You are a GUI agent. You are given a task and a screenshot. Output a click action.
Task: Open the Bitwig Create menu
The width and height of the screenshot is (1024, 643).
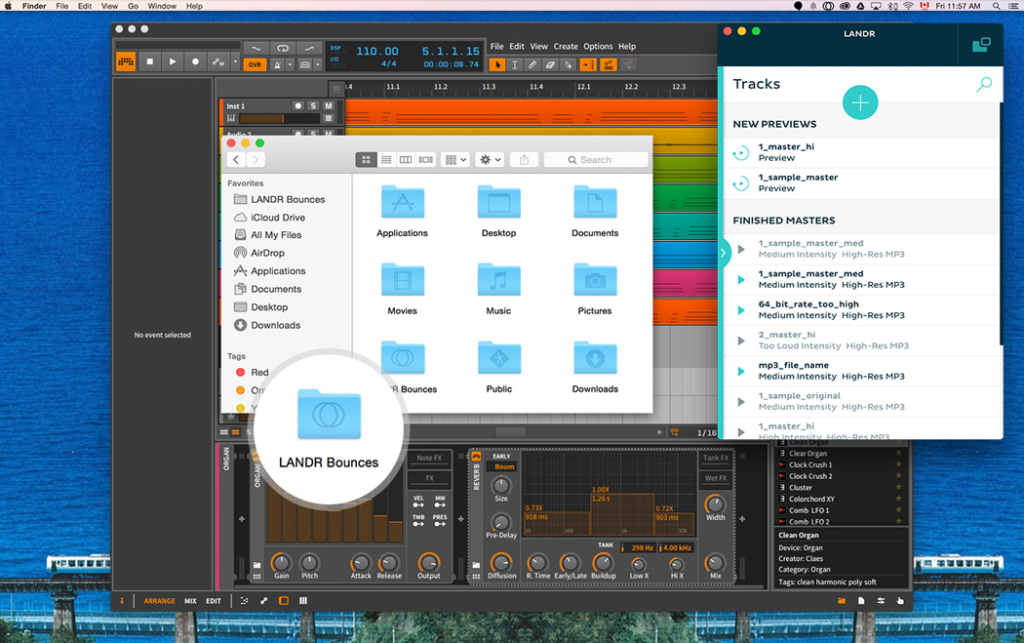coord(566,46)
